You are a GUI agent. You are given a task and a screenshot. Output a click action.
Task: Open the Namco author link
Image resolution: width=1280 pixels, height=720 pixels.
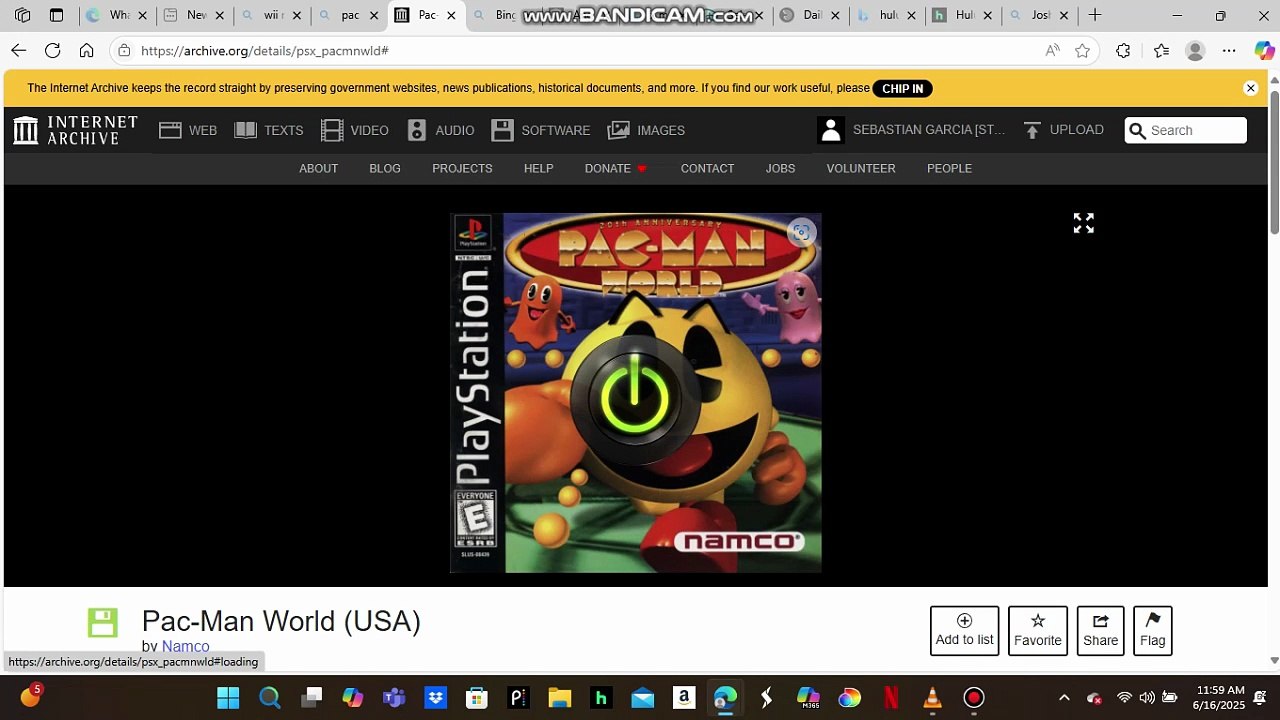(x=185, y=646)
